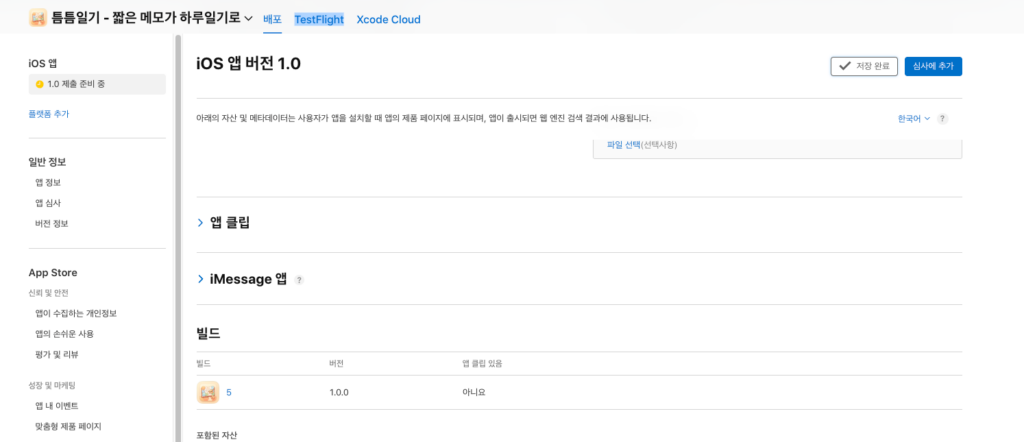Click the 심사에 추가 button

tap(933, 66)
